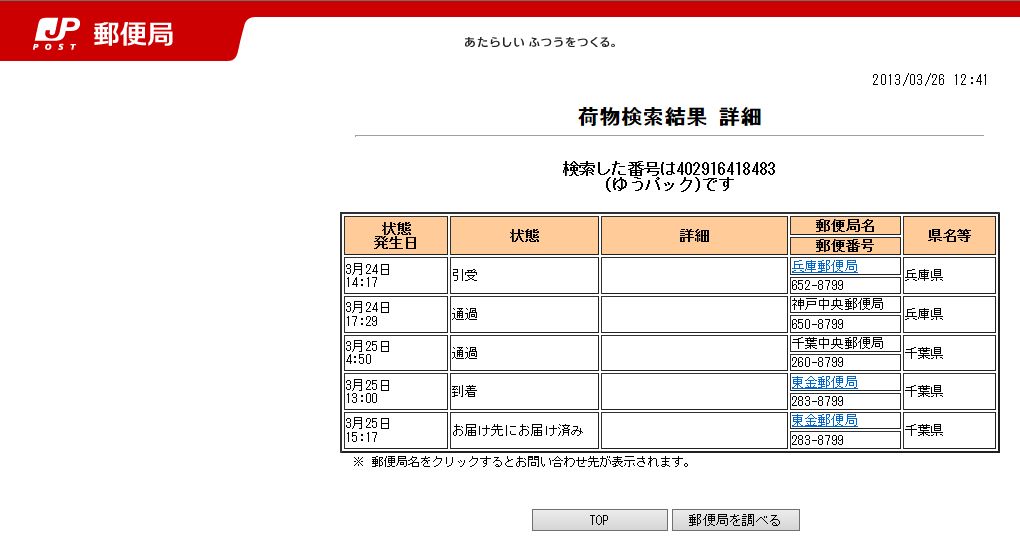The image size is (1020, 538).
Task: Click the 郵便局 text in the red banner
Action: point(133,34)
